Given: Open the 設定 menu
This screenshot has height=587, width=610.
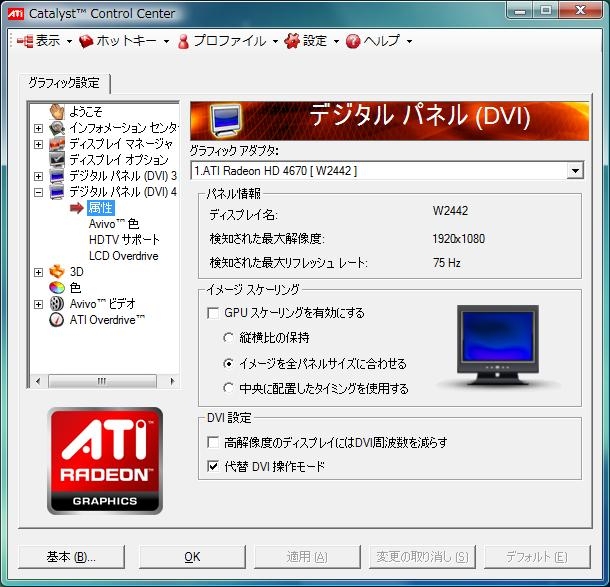Looking at the screenshot, I should pyautogui.click(x=315, y=41).
